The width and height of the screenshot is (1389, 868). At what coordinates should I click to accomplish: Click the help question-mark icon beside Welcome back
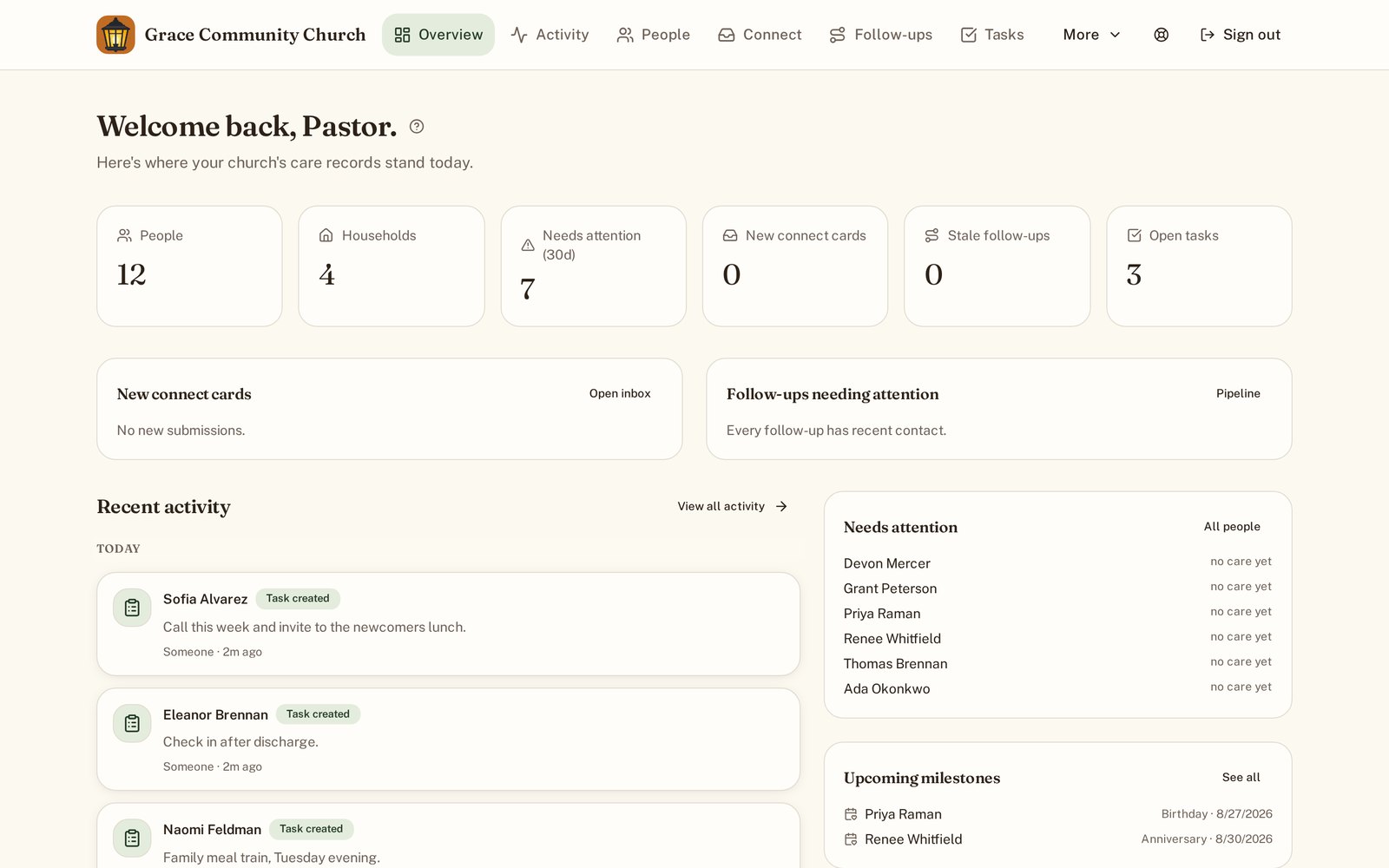pyautogui.click(x=417, y=127)
